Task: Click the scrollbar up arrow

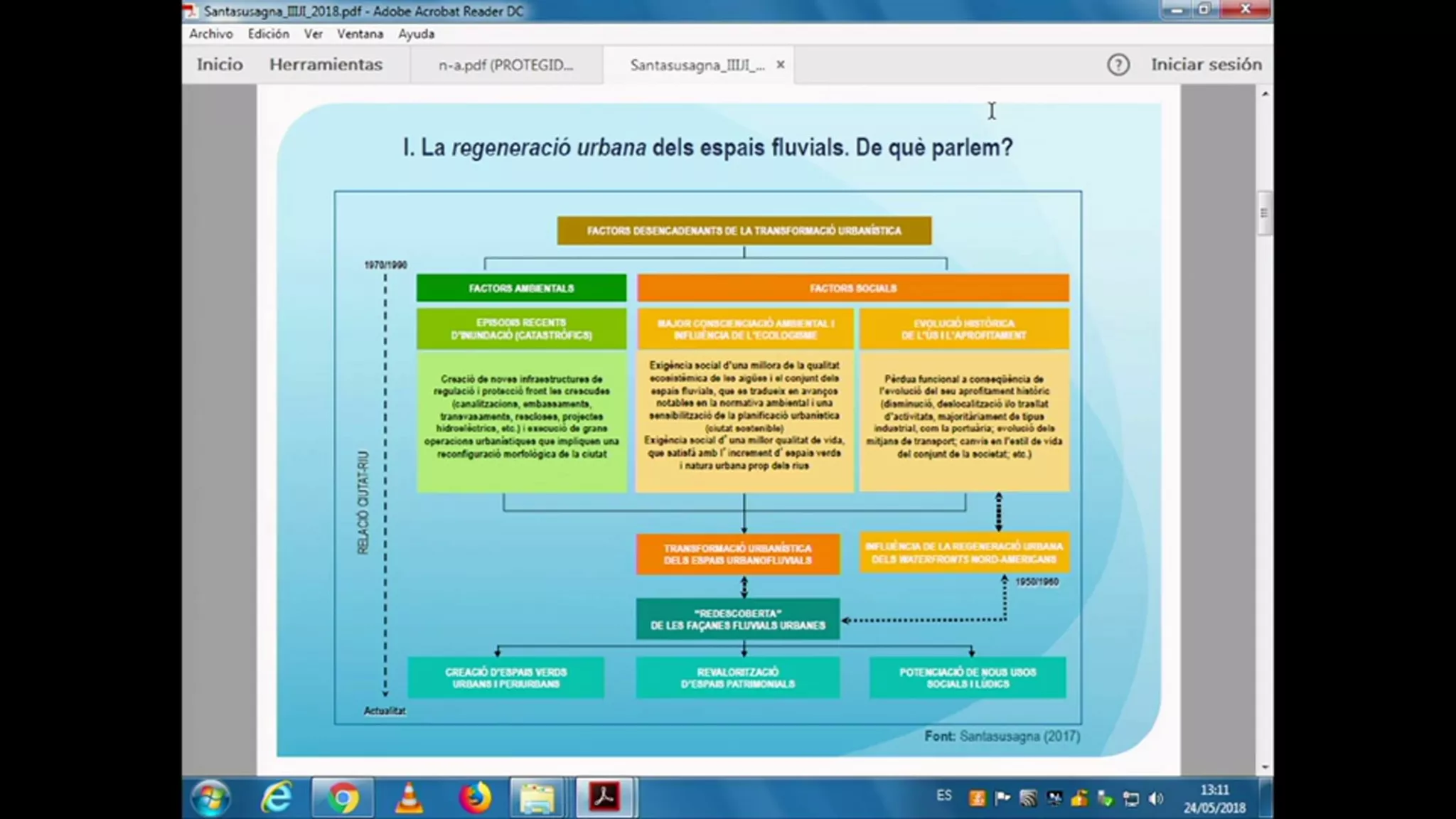Action: tap(1265, 93)
